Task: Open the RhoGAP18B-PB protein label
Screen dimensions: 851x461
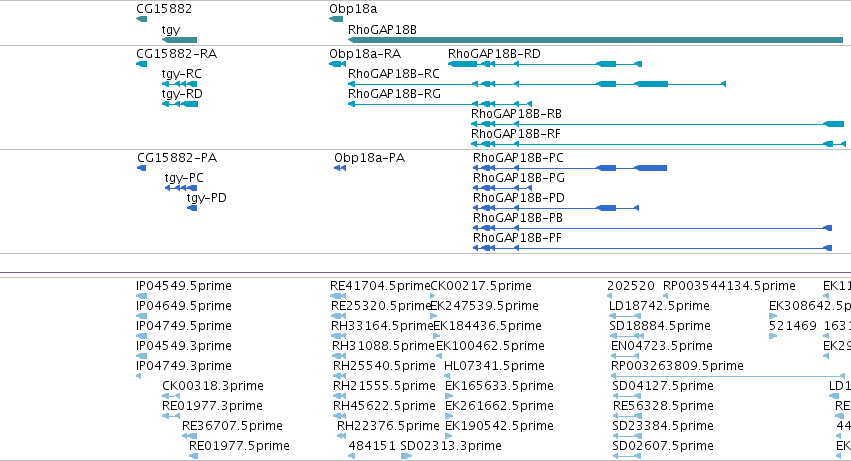Action: click(518, 218)
